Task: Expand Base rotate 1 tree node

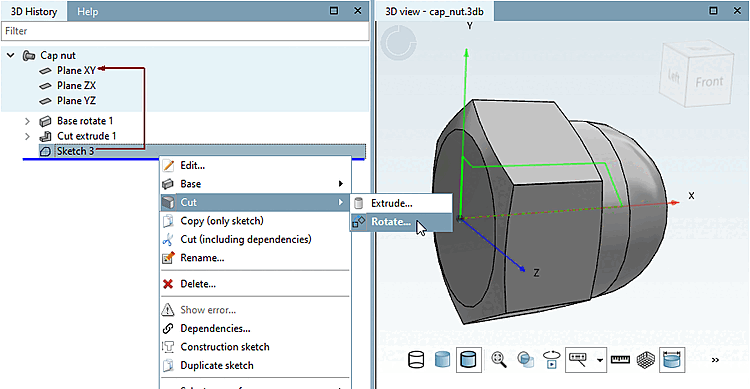Action: tap(27, 121)
